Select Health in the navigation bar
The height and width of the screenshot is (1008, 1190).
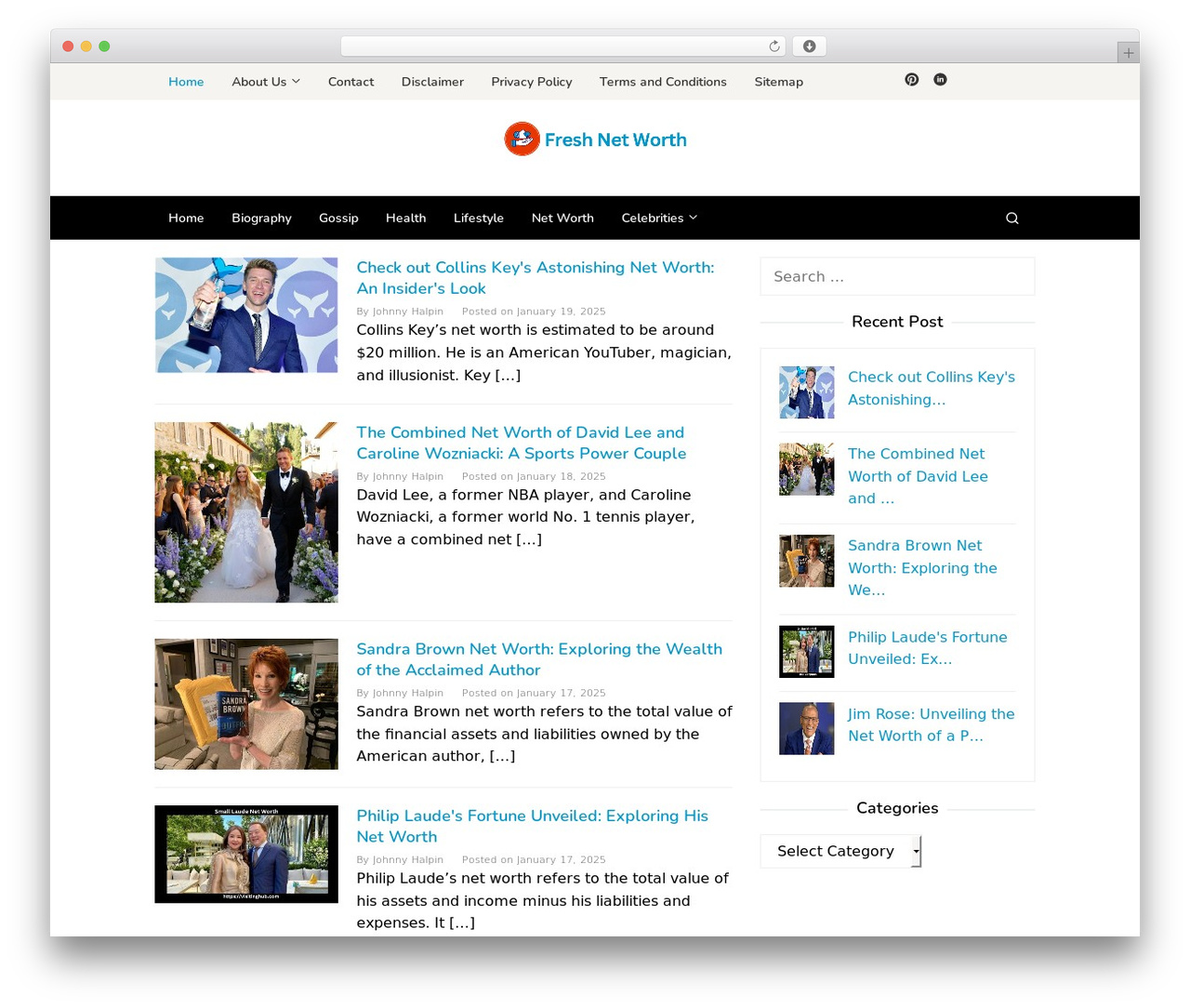[406, 219]
